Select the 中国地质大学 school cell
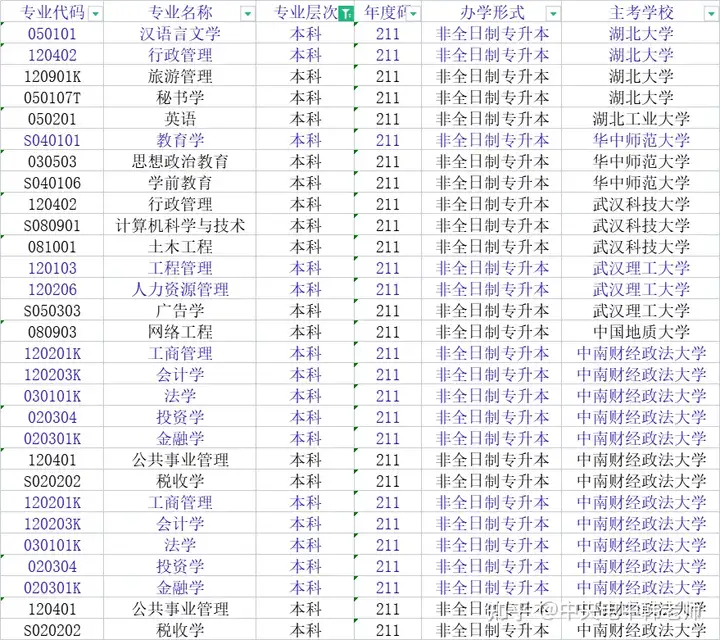 tap(641, 332)
